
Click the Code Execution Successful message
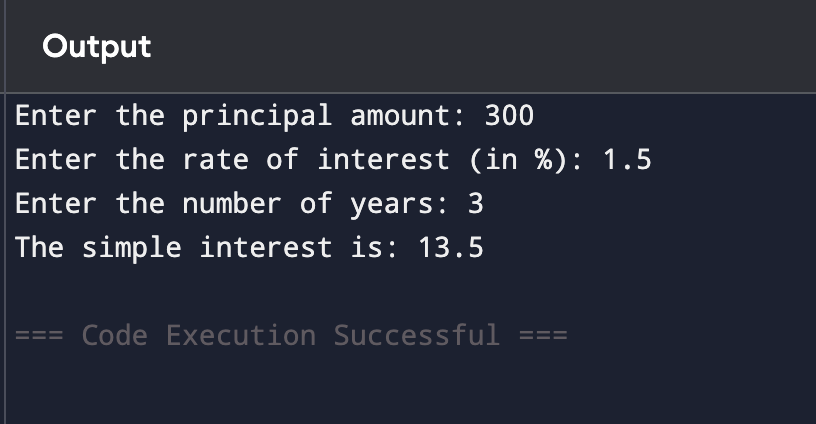291,335
